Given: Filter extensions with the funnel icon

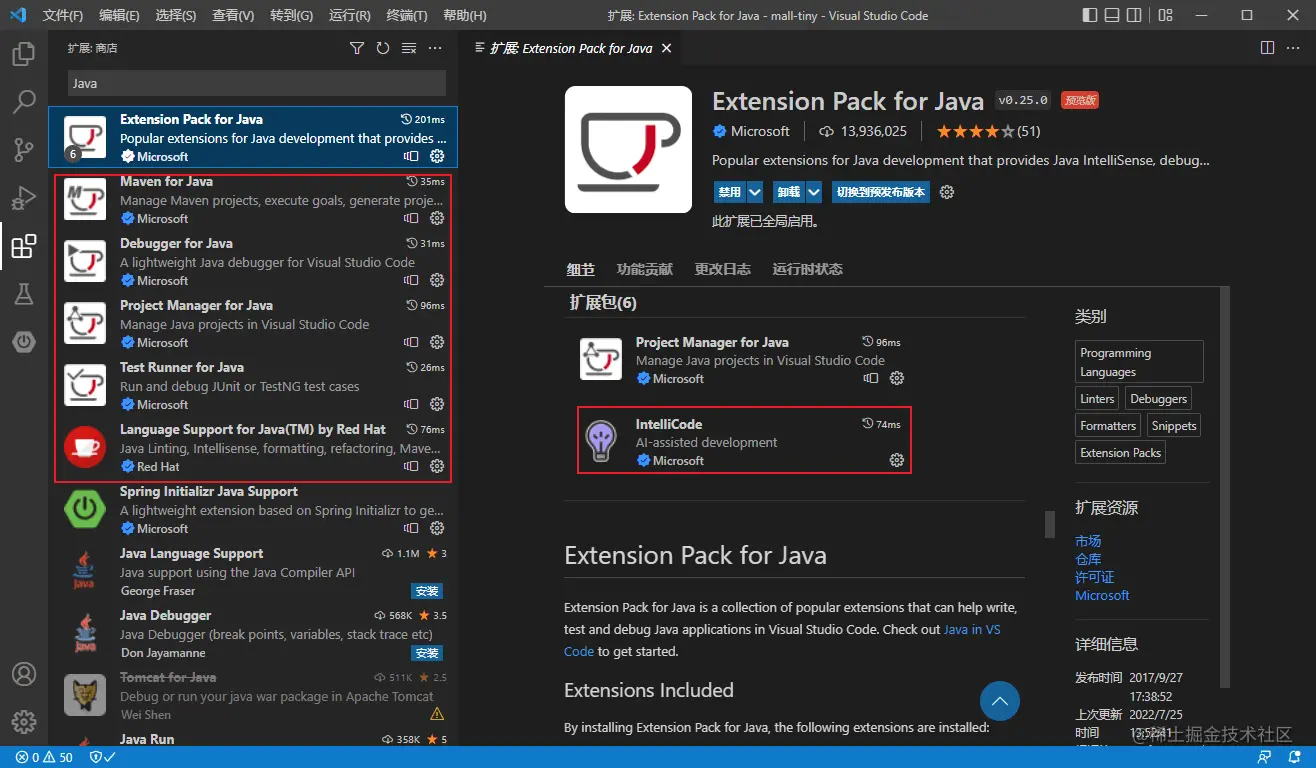Looking at the screenshot, I should (357, 48).
